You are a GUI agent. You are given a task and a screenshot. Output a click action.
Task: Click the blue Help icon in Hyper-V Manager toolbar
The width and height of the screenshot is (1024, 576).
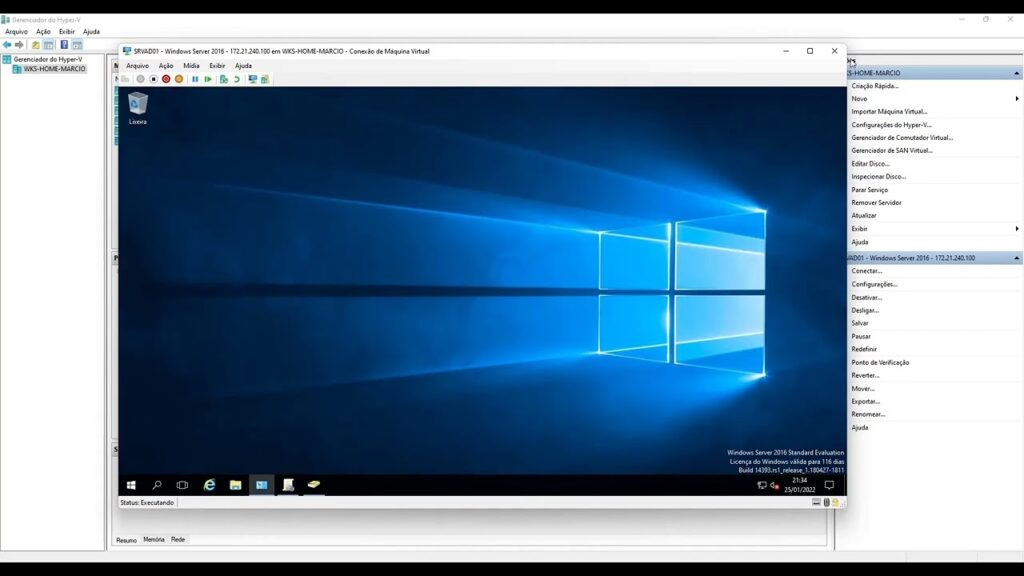(x=64, y=44)
